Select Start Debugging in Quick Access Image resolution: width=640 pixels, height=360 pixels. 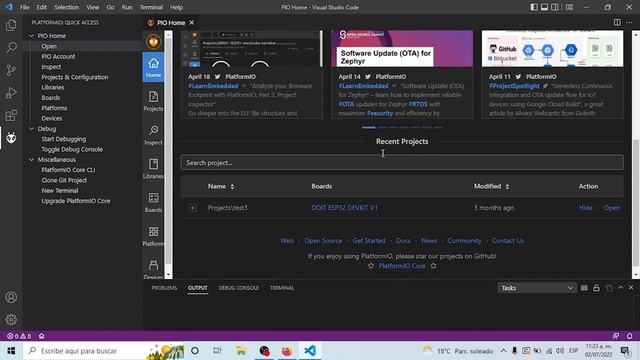[64, 139]
